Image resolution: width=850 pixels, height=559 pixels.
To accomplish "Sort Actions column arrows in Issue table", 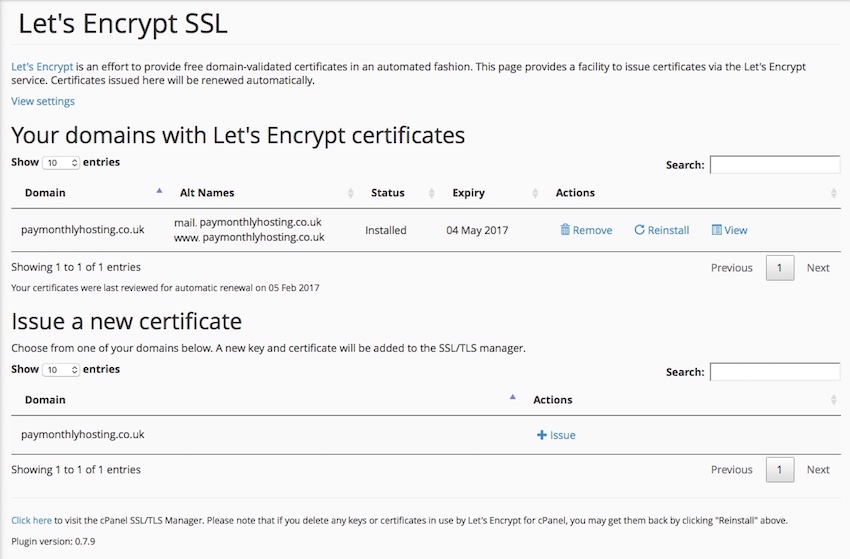I will tap(834, 400).
